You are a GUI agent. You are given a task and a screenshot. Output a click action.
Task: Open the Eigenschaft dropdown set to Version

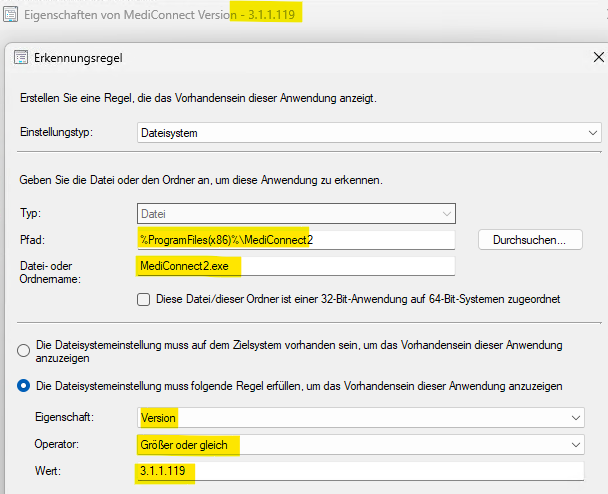tap(359, 418)
